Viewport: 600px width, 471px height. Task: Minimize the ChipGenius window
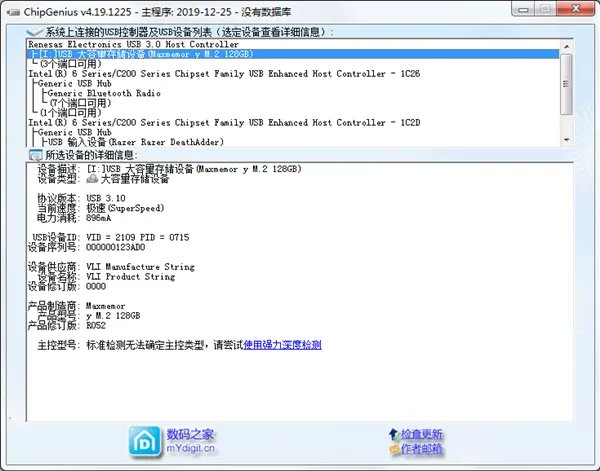(x=523, y=9)
